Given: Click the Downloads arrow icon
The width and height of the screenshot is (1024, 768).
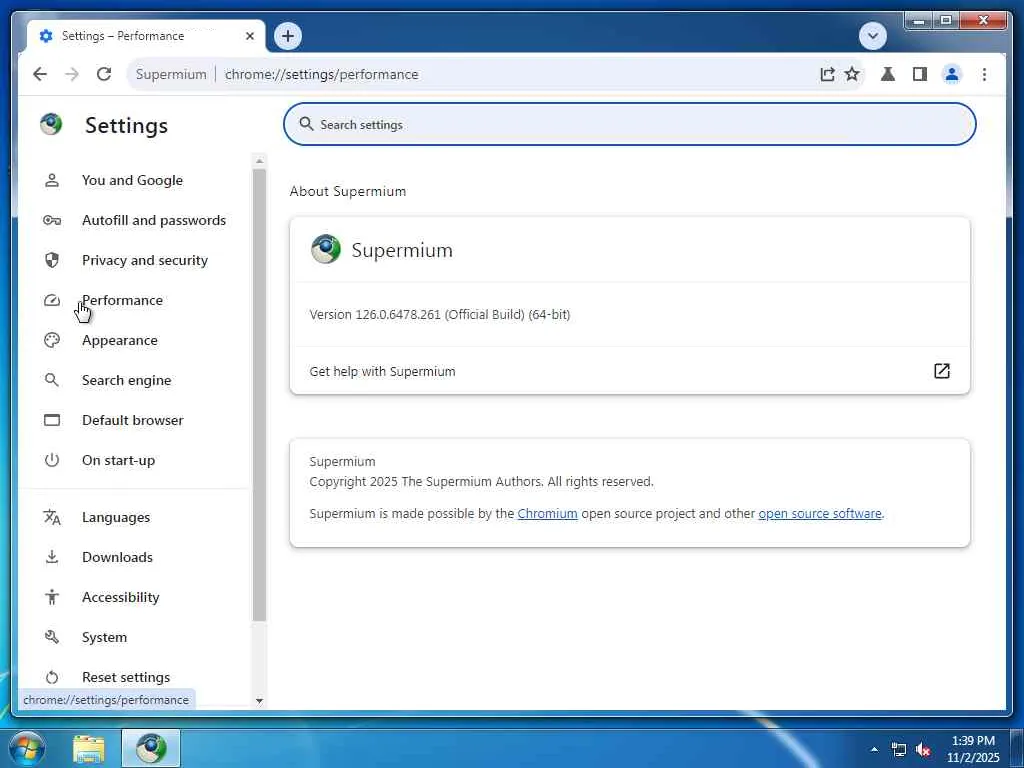Looking at the screenshot, I should click(52, 557).
